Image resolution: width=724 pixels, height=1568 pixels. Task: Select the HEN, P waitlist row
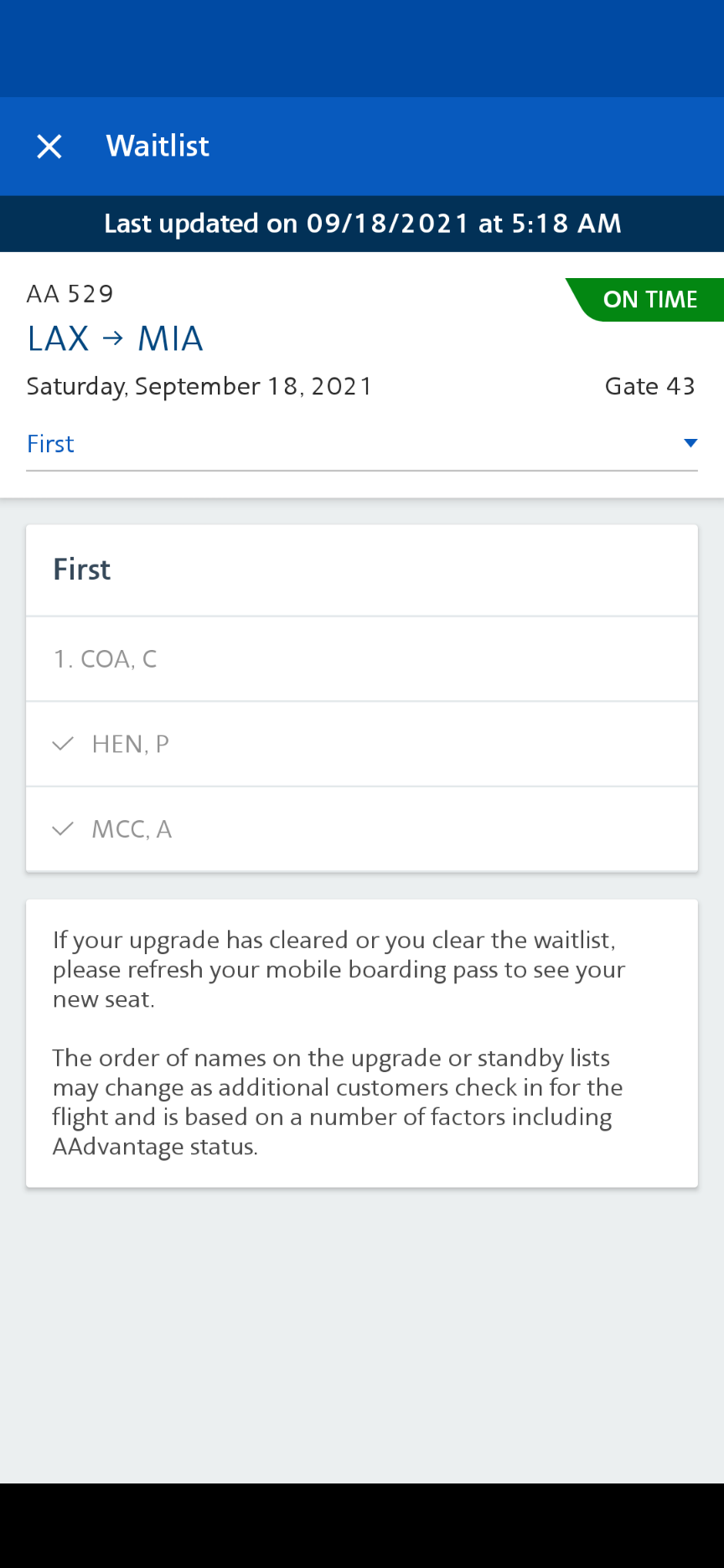coord(362,744)
